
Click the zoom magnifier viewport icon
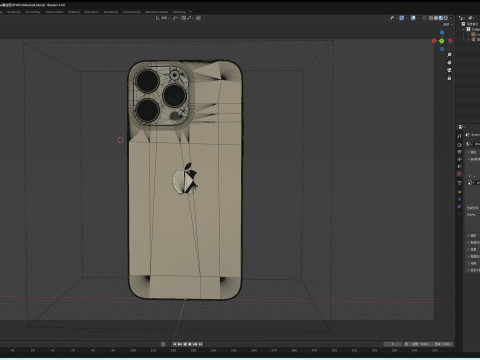click(449, 55)
